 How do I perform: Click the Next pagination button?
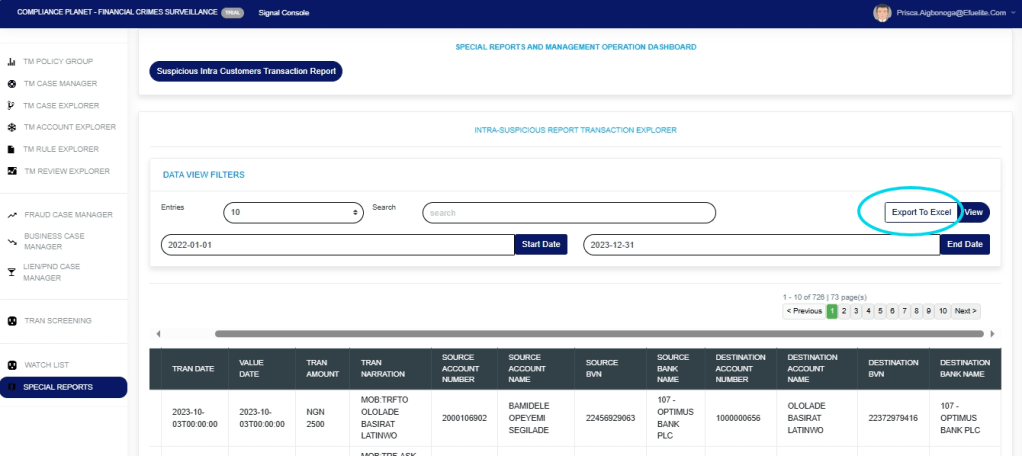pos(965,311)
